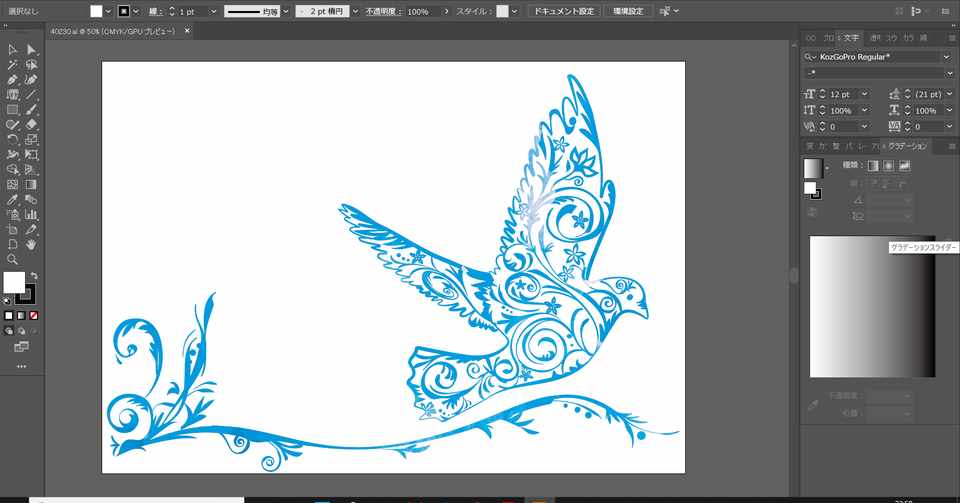Expand opacity 100% arrow
The width and height of the screenshot is (960, 503).
tap(446, 12)
